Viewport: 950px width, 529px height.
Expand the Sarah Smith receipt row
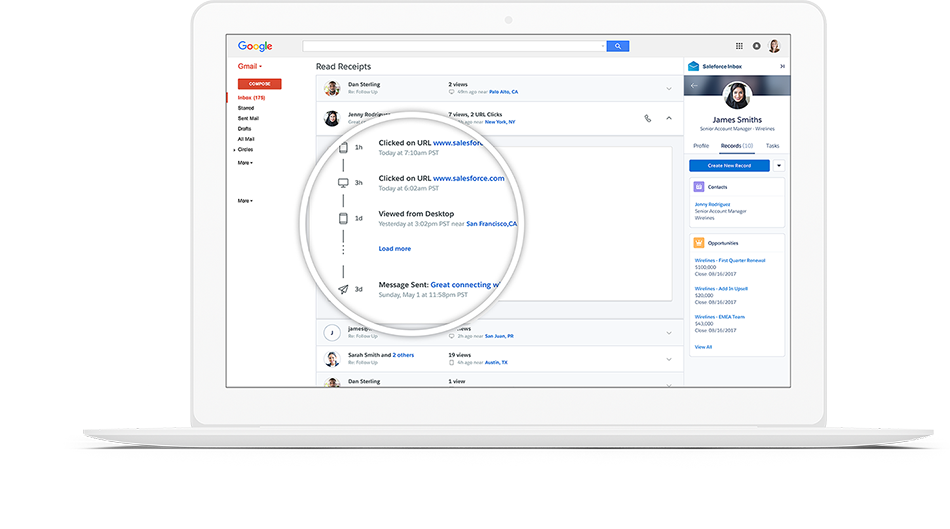pyautogui.click(x=668, y=359)
